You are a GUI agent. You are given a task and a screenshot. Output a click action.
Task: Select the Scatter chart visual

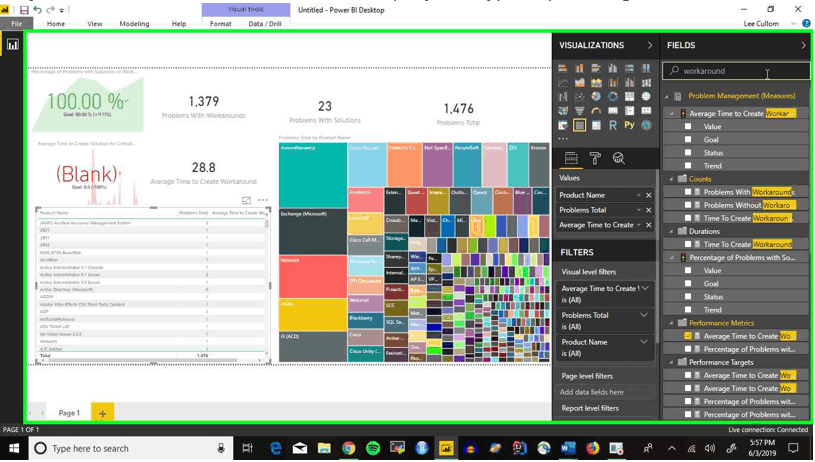(x=580, y=96)
